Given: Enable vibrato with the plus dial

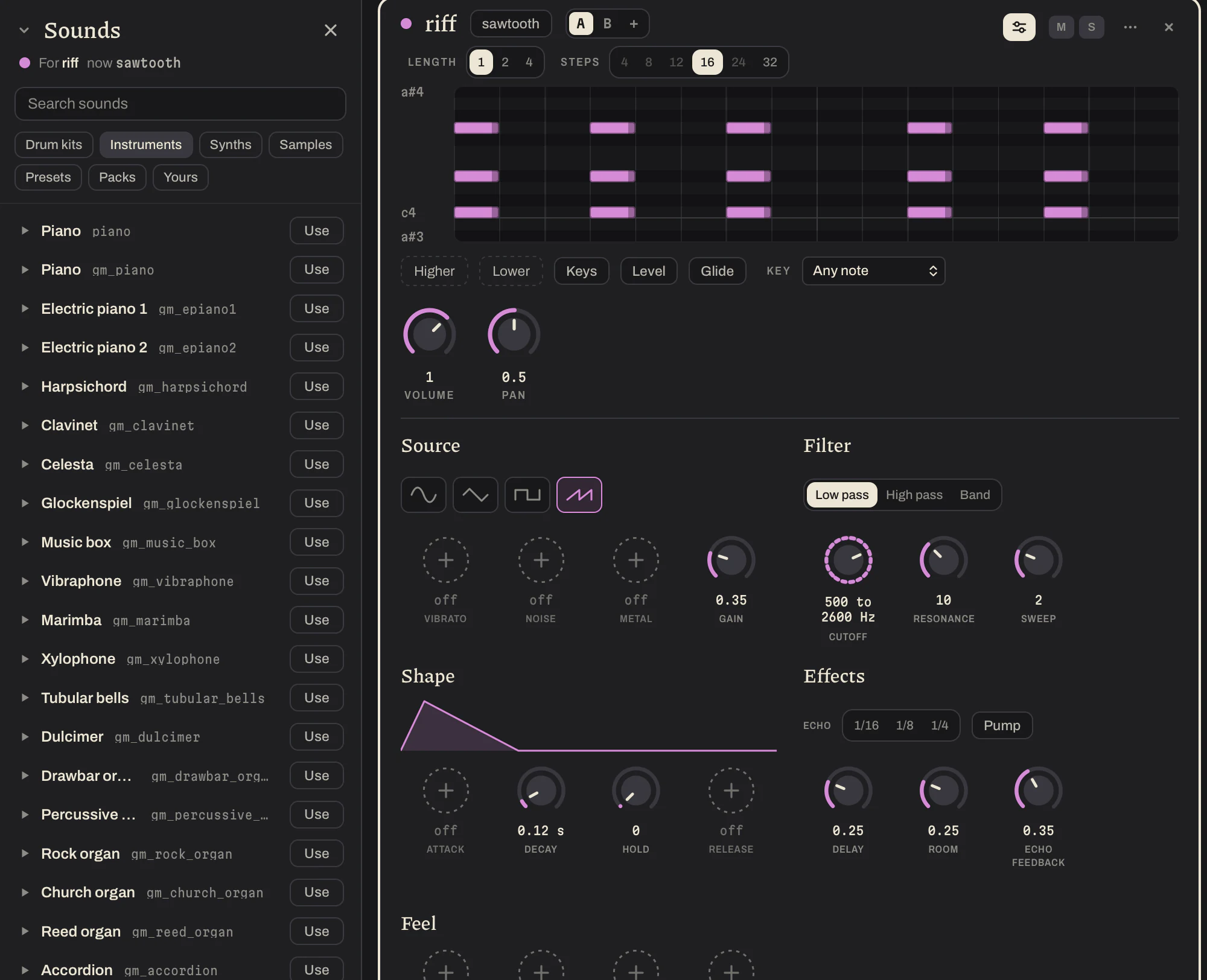Looking at the screenshot, I should (x=446, y=560).
